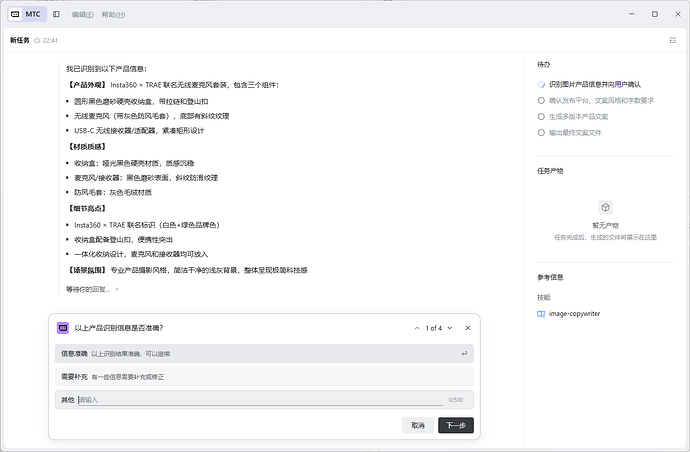This screenshot has height=452, width=690.
Task: Click the 【产品外观】 heading text
Action: [x=86, y=85]
